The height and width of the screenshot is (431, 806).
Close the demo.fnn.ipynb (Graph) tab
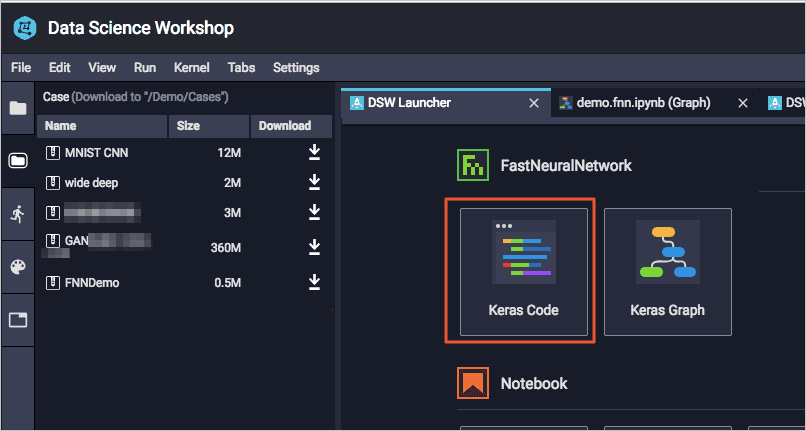point(743,103)
